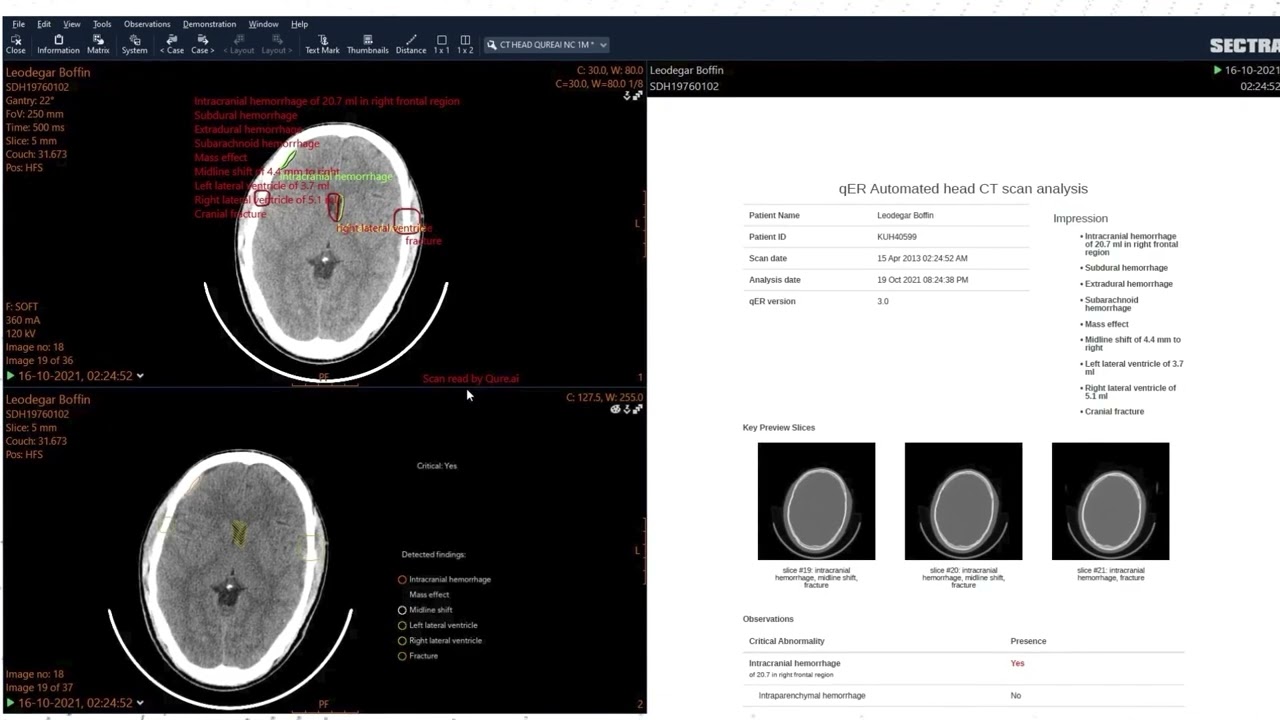Open the Observations menu

click(x=147, y=24)
